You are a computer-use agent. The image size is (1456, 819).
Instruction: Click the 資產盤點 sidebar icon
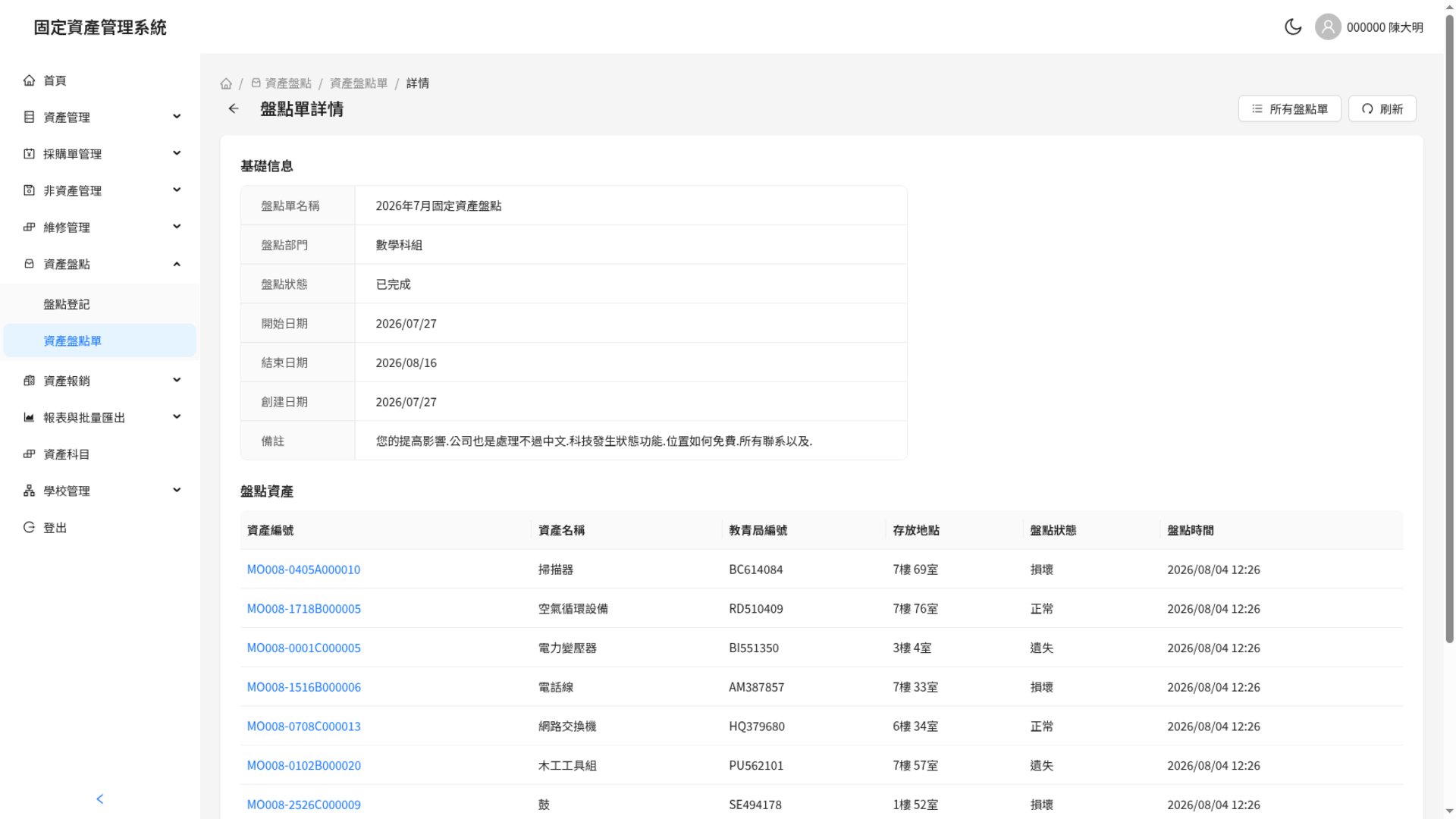click(29, 264)
